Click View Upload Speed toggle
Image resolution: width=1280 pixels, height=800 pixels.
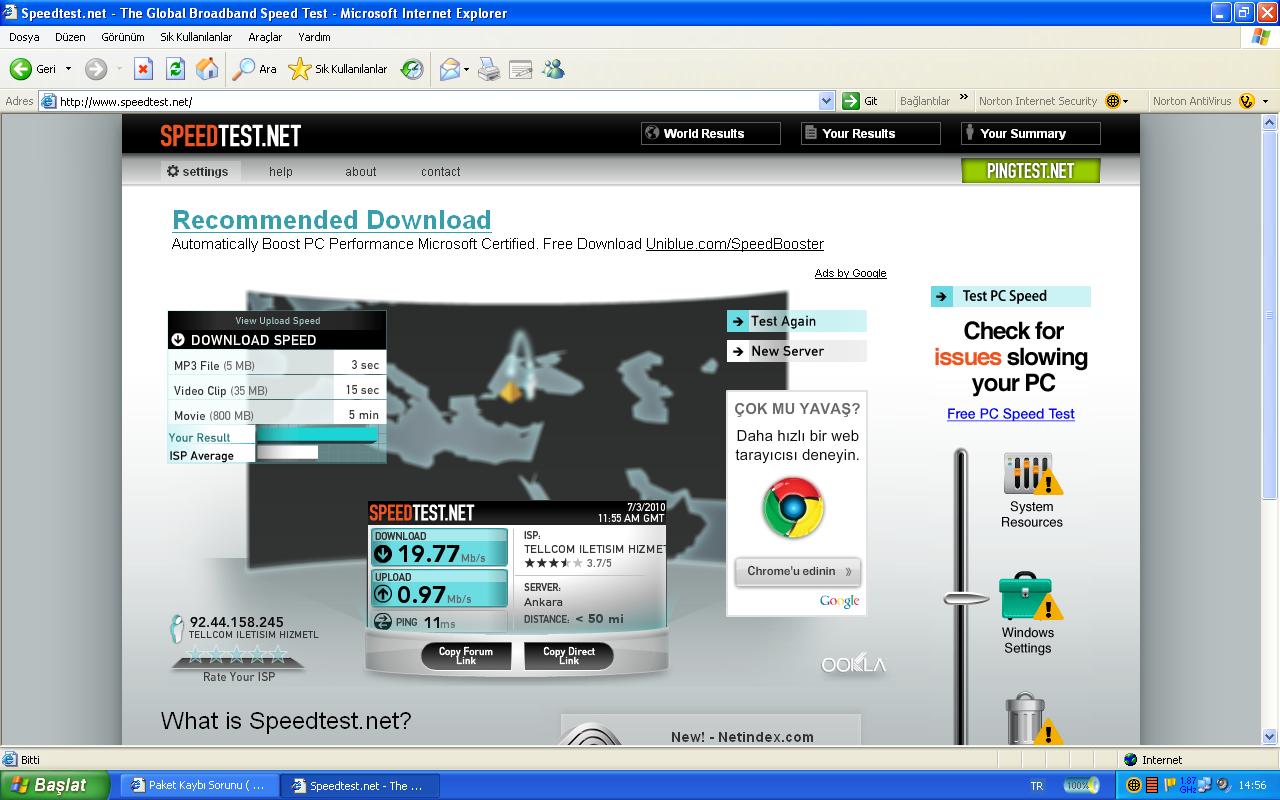[277, 320]
